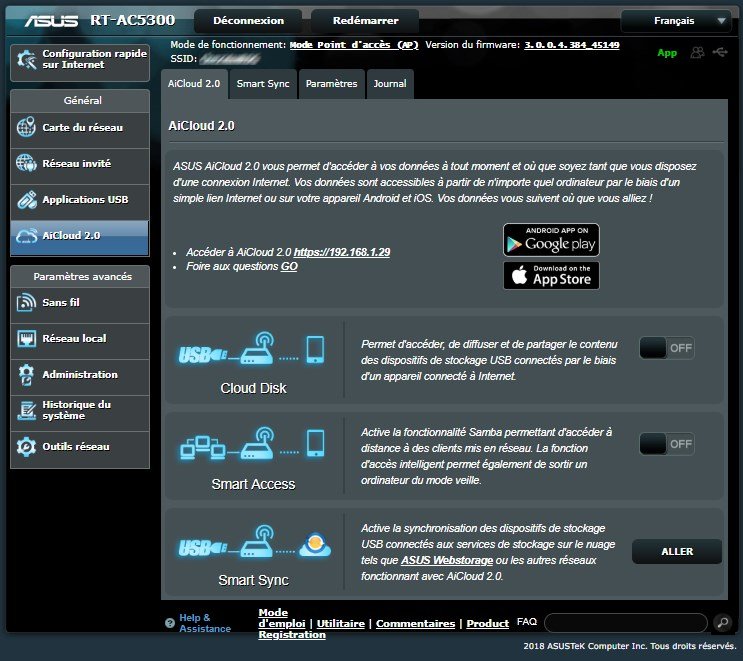The height and width of the screenshot is (661, 743).
Task: Enable the Cloud Disk toggle switch
Action: click(667, 348)
